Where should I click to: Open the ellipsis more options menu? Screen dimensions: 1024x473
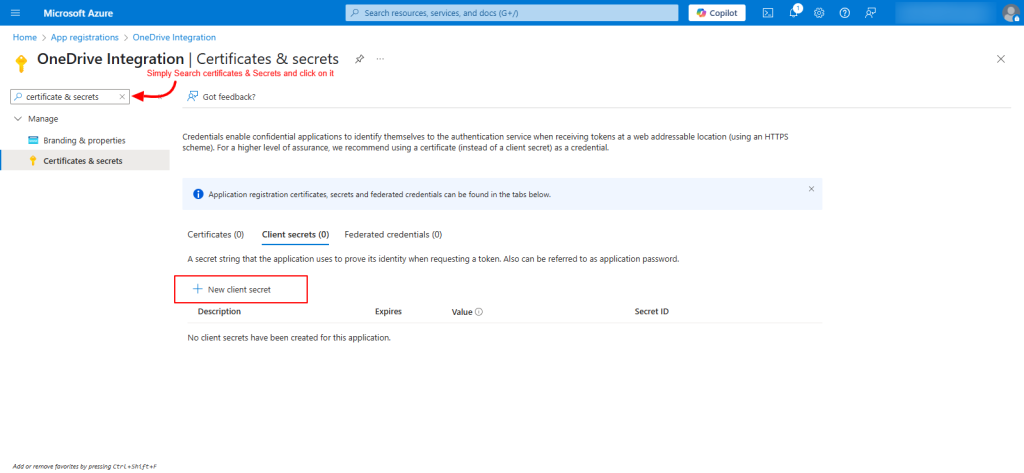point(380,59)
